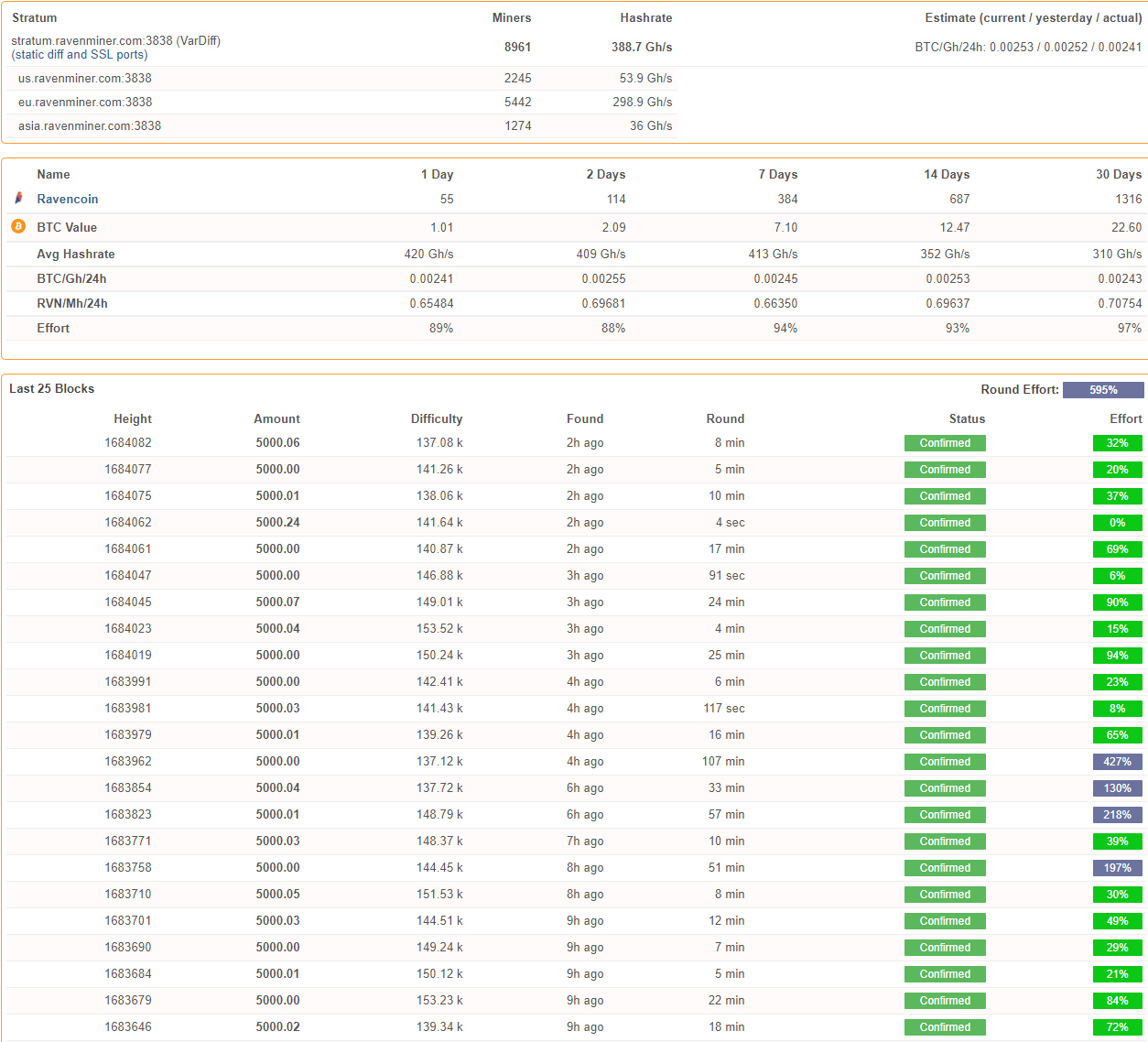Click block height 1684077
The height and width of the screenshot is (1042, 1148).
[x=128, y=469]
